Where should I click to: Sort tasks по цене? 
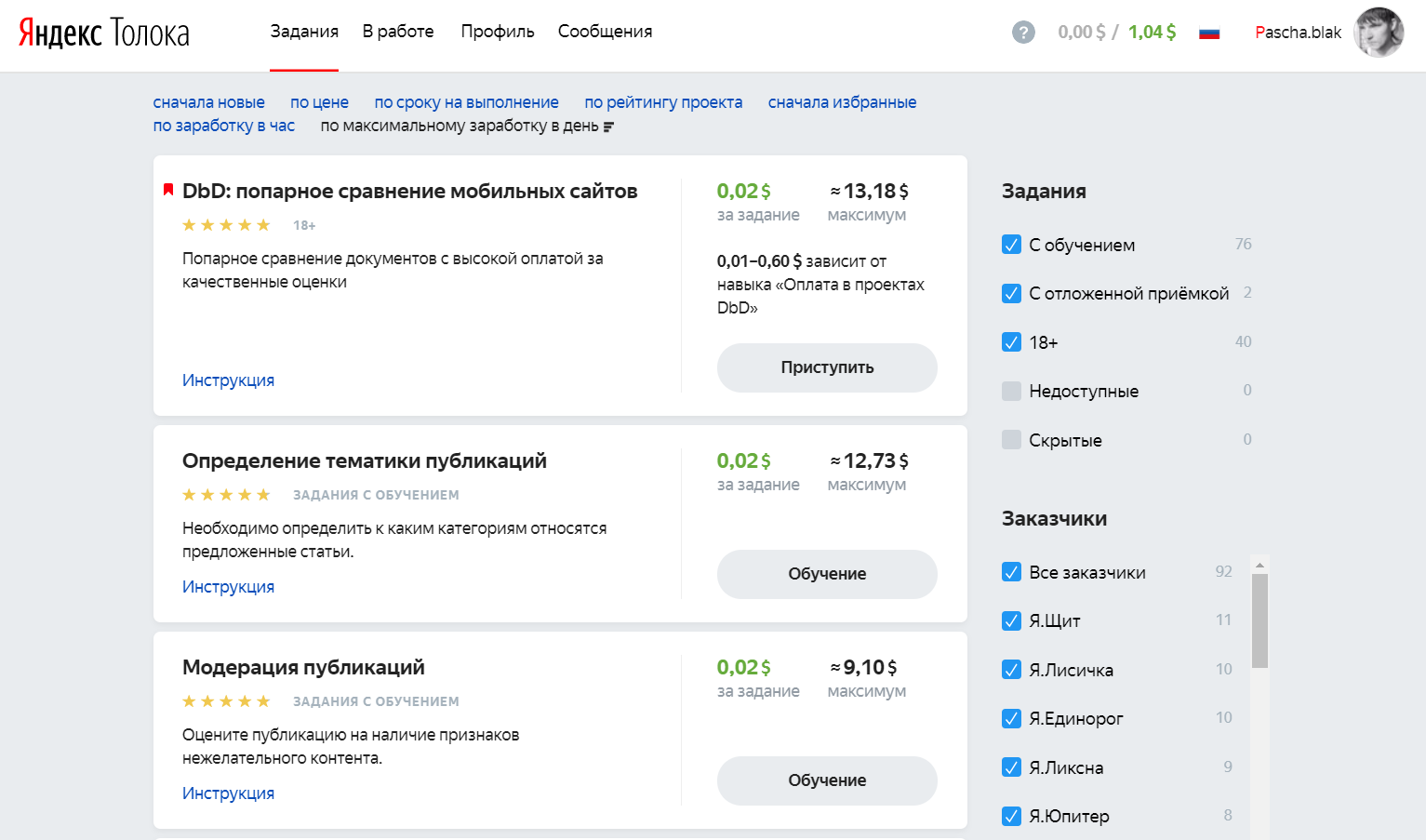pyautogui.click(x=319, y=102)
